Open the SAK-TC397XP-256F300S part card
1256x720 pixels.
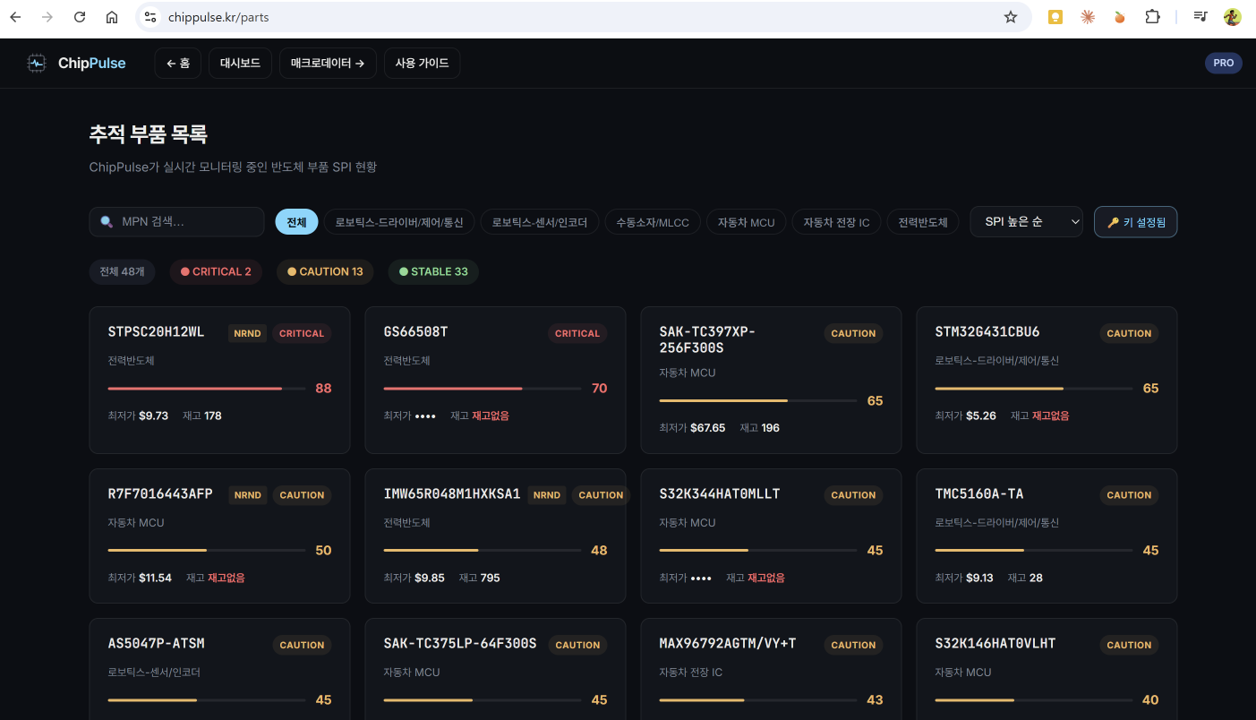771,380
